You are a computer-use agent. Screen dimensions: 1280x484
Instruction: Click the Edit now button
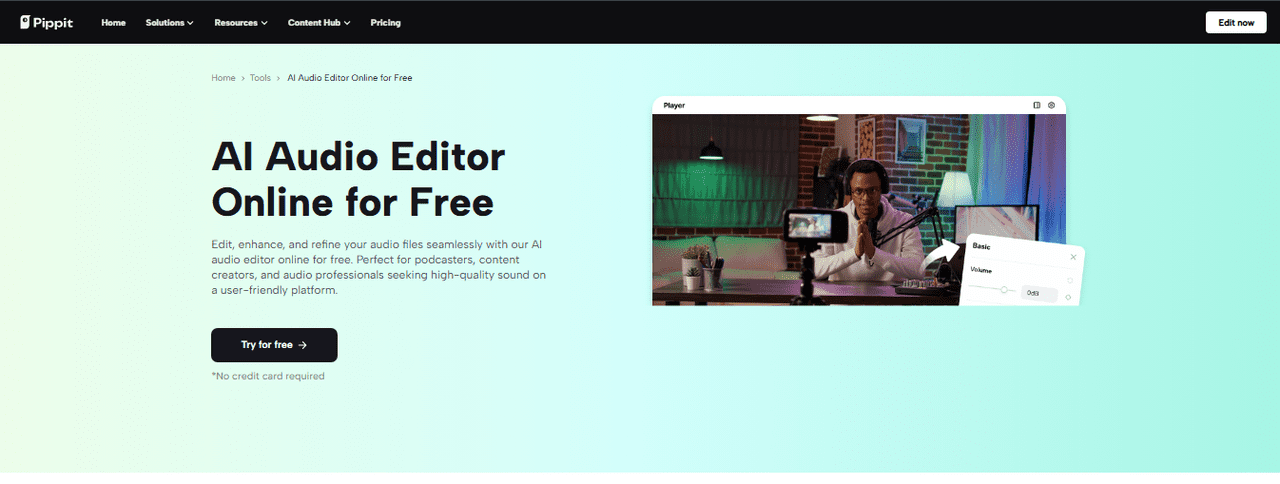coord(1235,22)
